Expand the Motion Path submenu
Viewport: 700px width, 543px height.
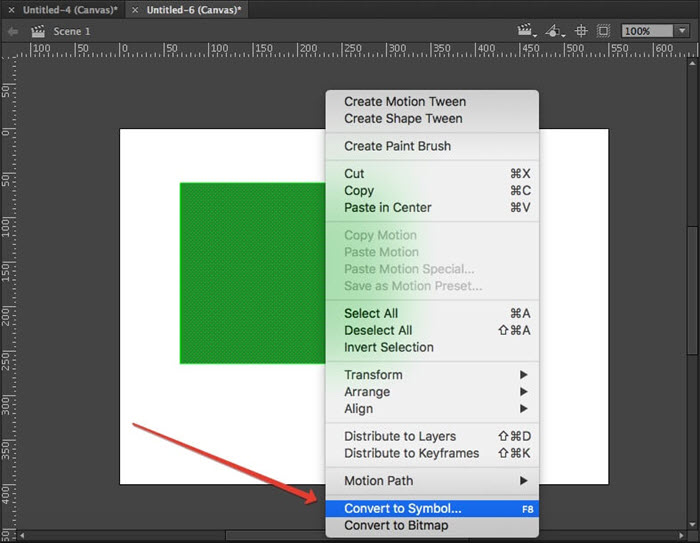pyautogui.click(x=431, y=481)
